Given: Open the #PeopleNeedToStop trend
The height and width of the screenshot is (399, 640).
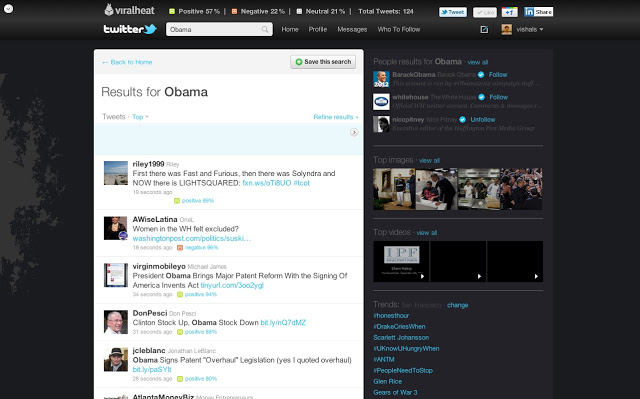Looking at the screenshot, I should pos(403,371).
